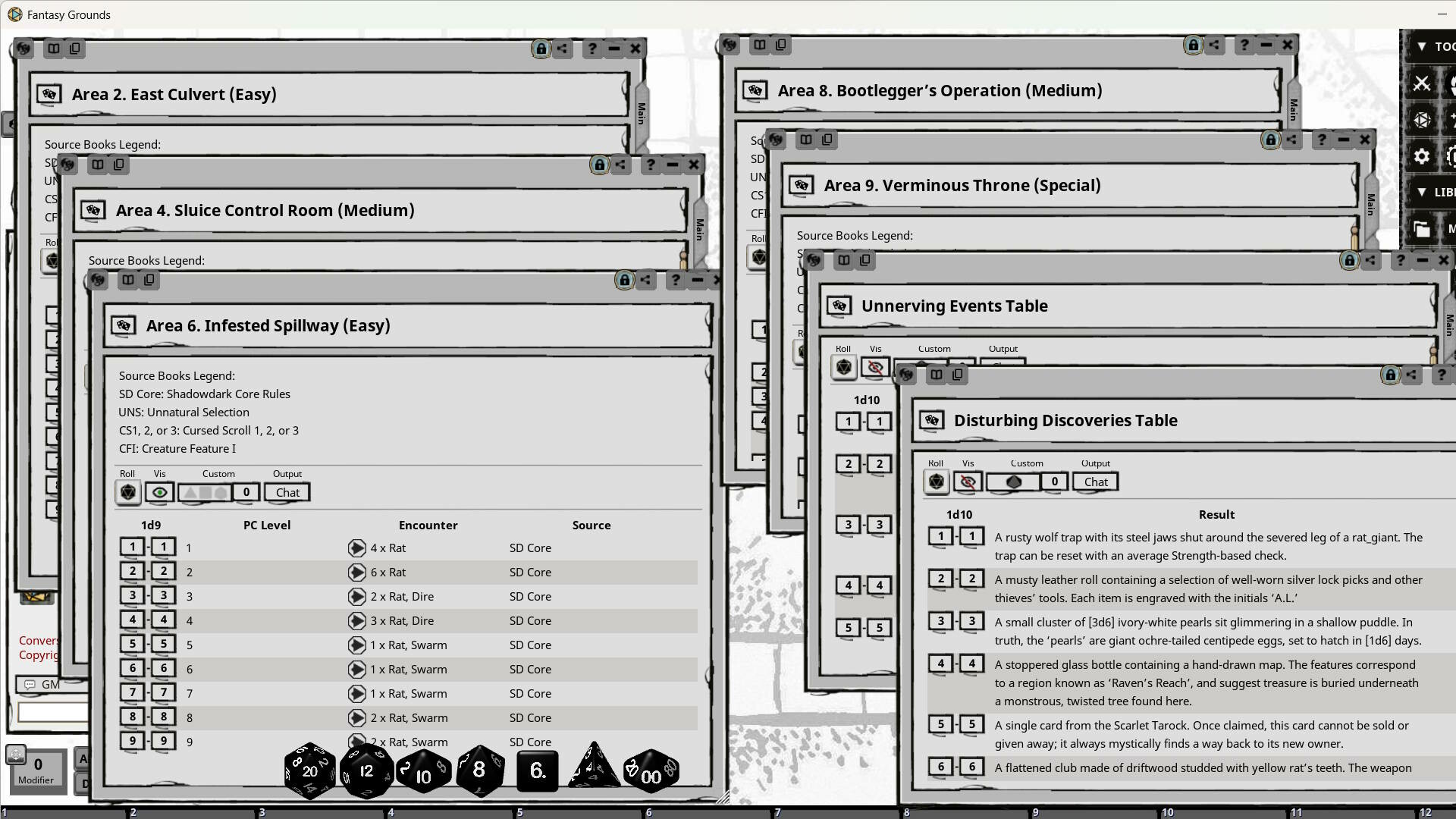Click the chat text input field
The width and height of the screenshot is (1456, 819).
pos(53,711)
